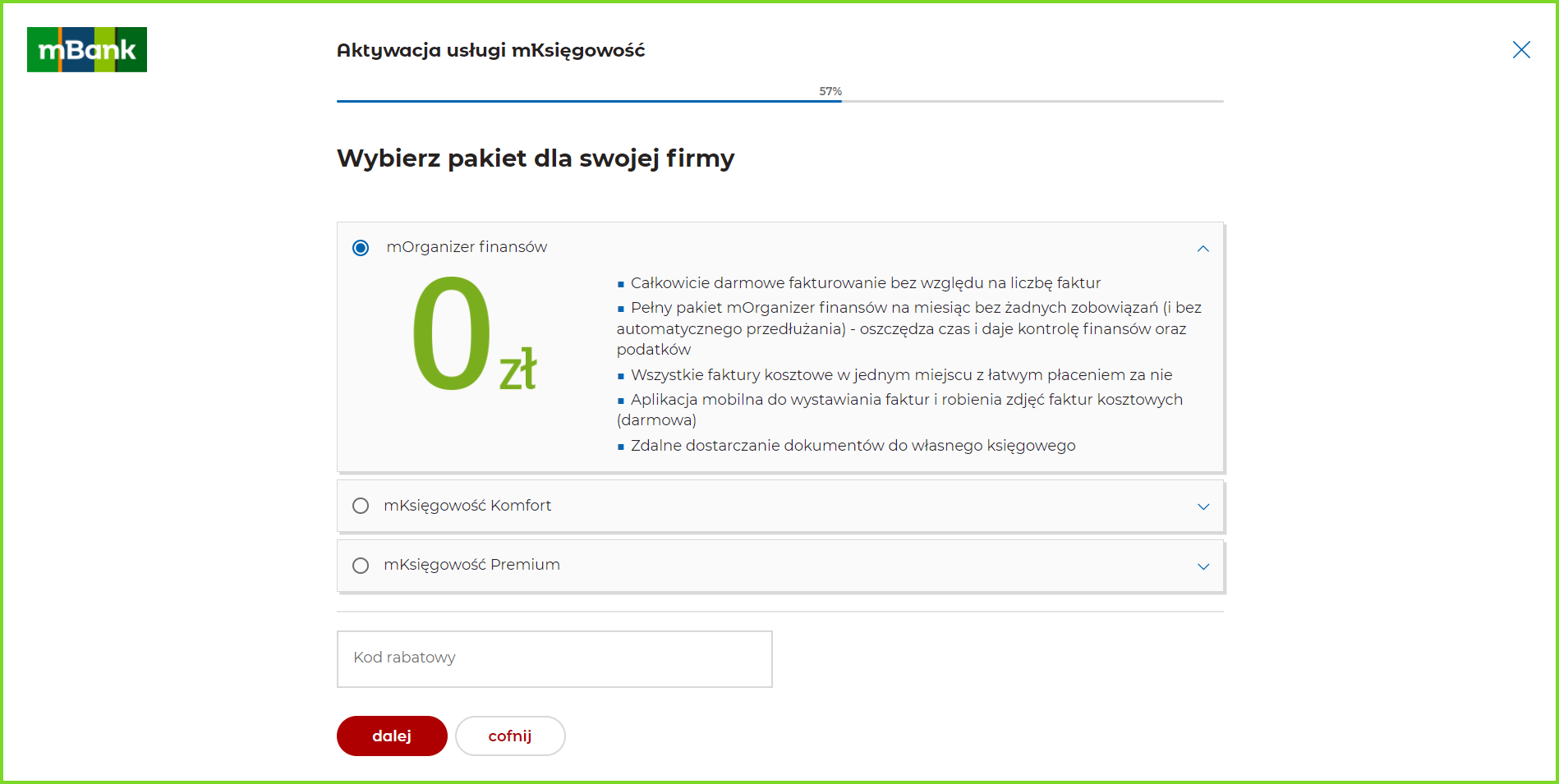This screenshot has width=1559, height=784.
Task: Collapse the mOrganizer finansów section chevron
Action: (1203, 249)
